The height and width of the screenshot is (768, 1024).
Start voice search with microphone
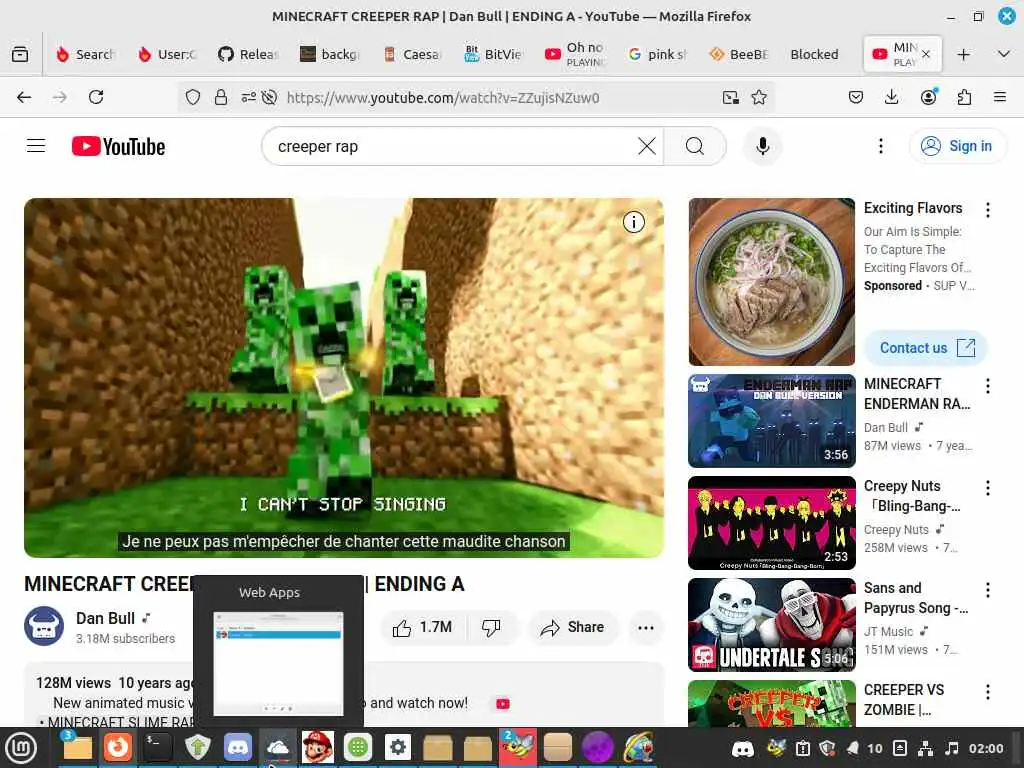[762, 146]
